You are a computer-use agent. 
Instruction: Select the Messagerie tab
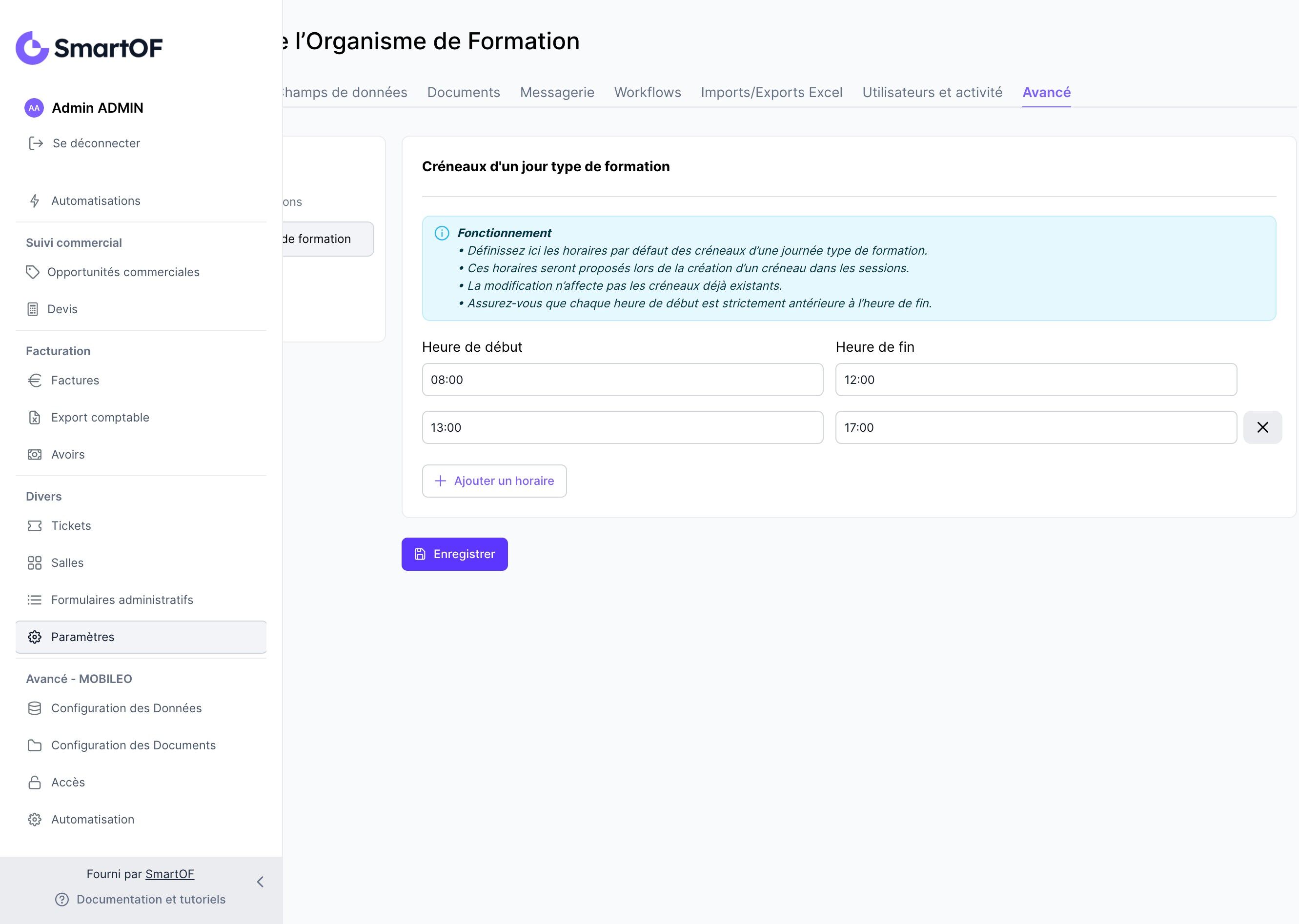coord(556,92)
